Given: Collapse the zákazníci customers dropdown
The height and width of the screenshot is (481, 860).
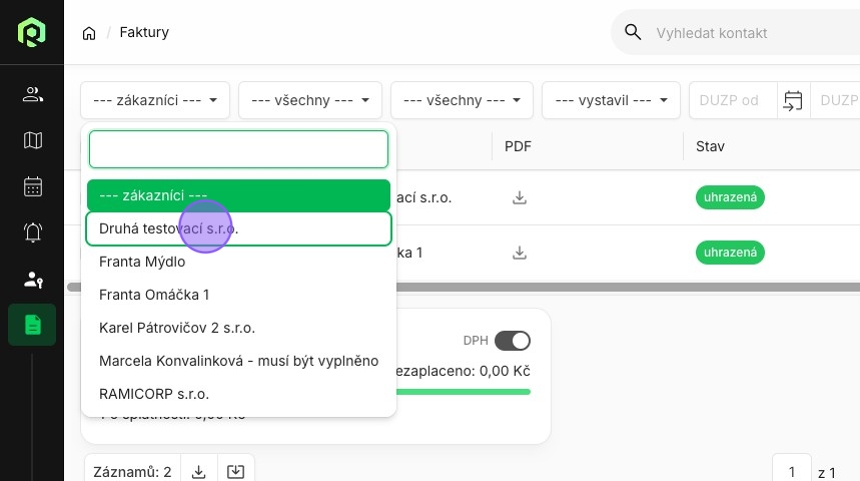Looking at the screenshot, I should (155, 100).
